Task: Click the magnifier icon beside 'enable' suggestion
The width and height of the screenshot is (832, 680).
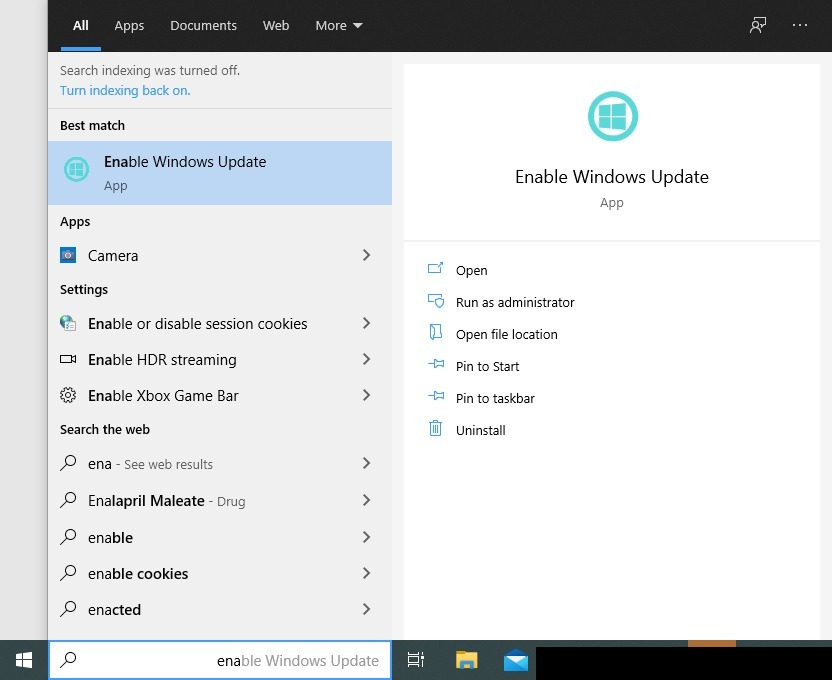Action: tap(68, 537)
